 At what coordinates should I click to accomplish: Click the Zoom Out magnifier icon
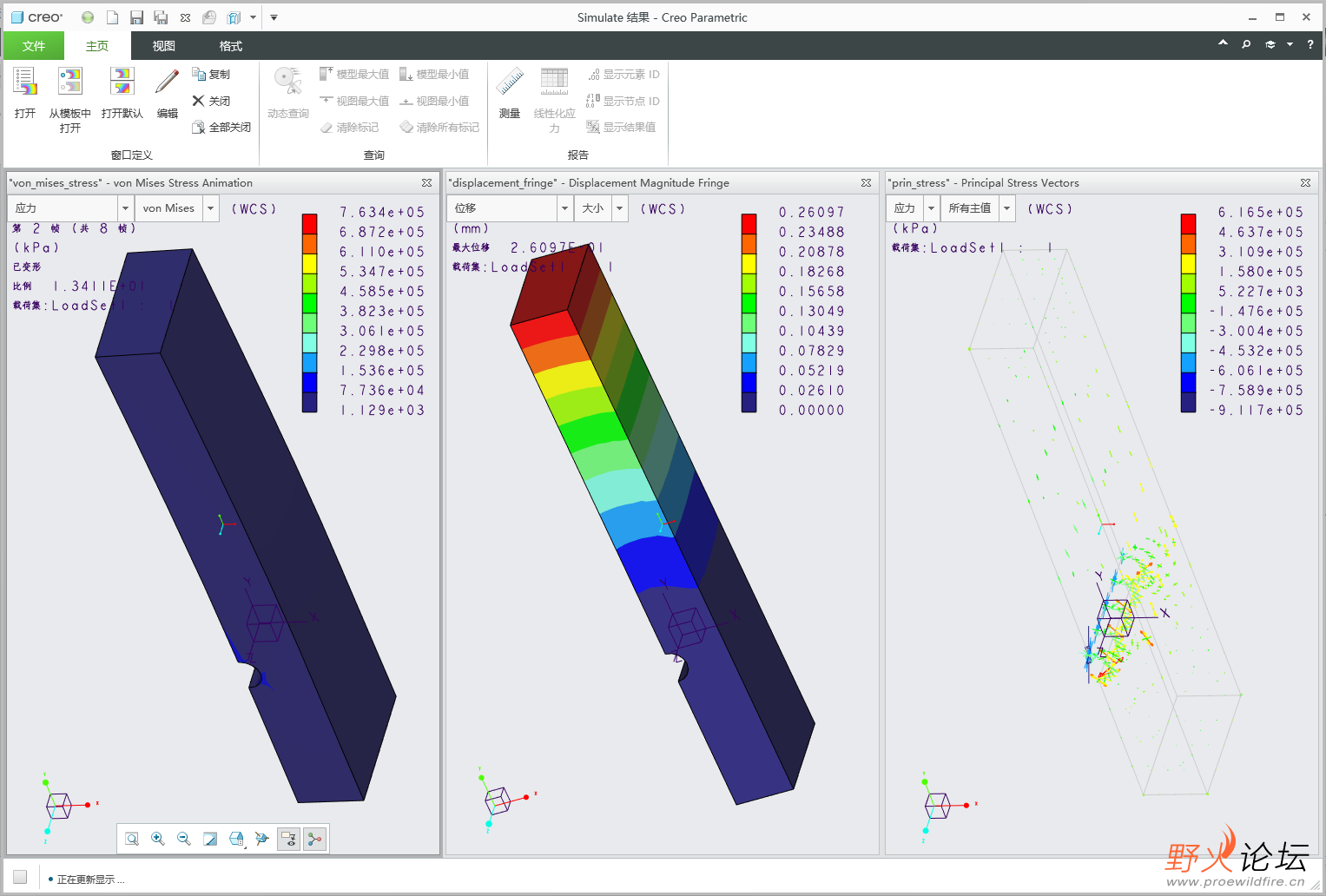[184, 839]
